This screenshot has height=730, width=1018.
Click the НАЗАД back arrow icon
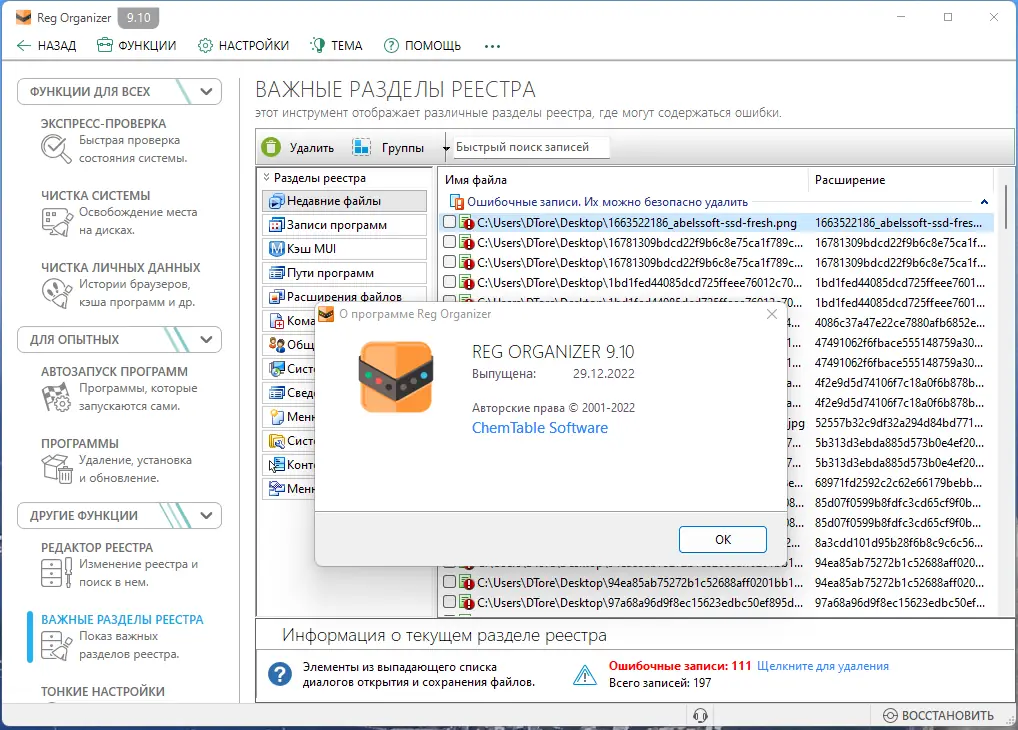coord(23,45)
